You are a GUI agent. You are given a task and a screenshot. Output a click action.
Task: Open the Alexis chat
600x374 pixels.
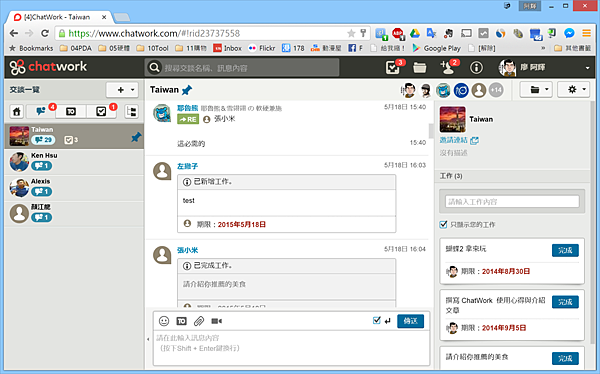(74, 188)
